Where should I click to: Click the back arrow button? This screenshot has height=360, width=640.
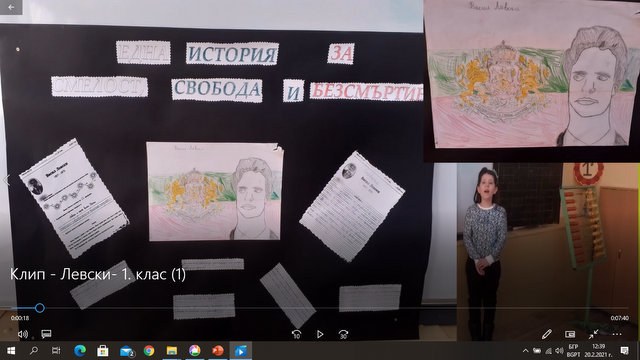(x=11, y=7)
